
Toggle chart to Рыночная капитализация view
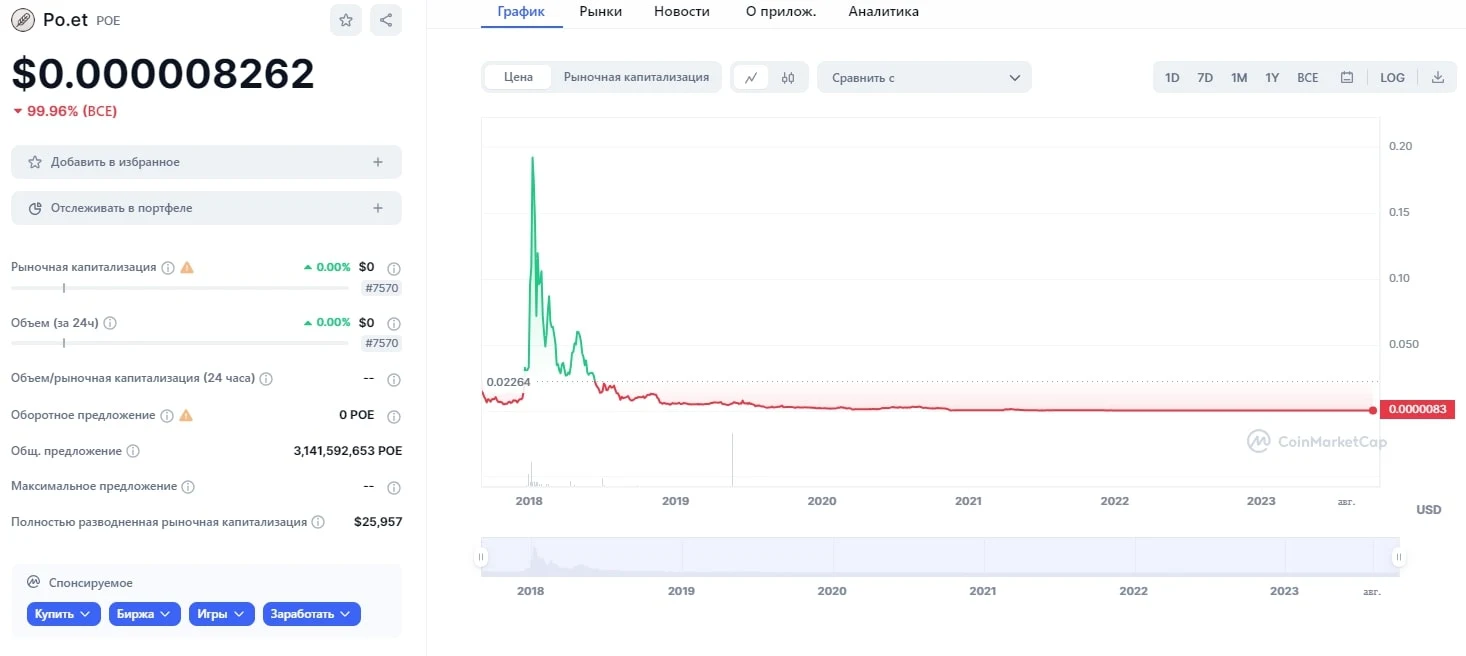click(x=636, y=77)
